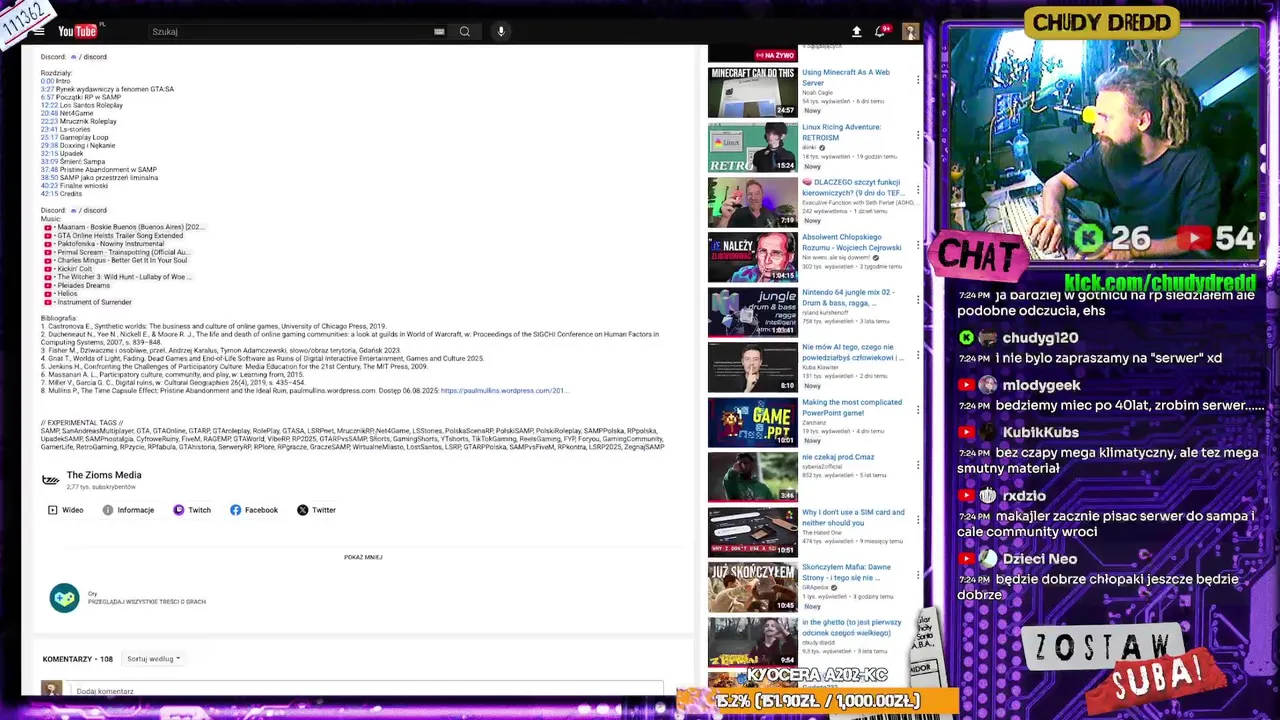Click the Dodaj komentarz comment field

(x=365, y=691)
